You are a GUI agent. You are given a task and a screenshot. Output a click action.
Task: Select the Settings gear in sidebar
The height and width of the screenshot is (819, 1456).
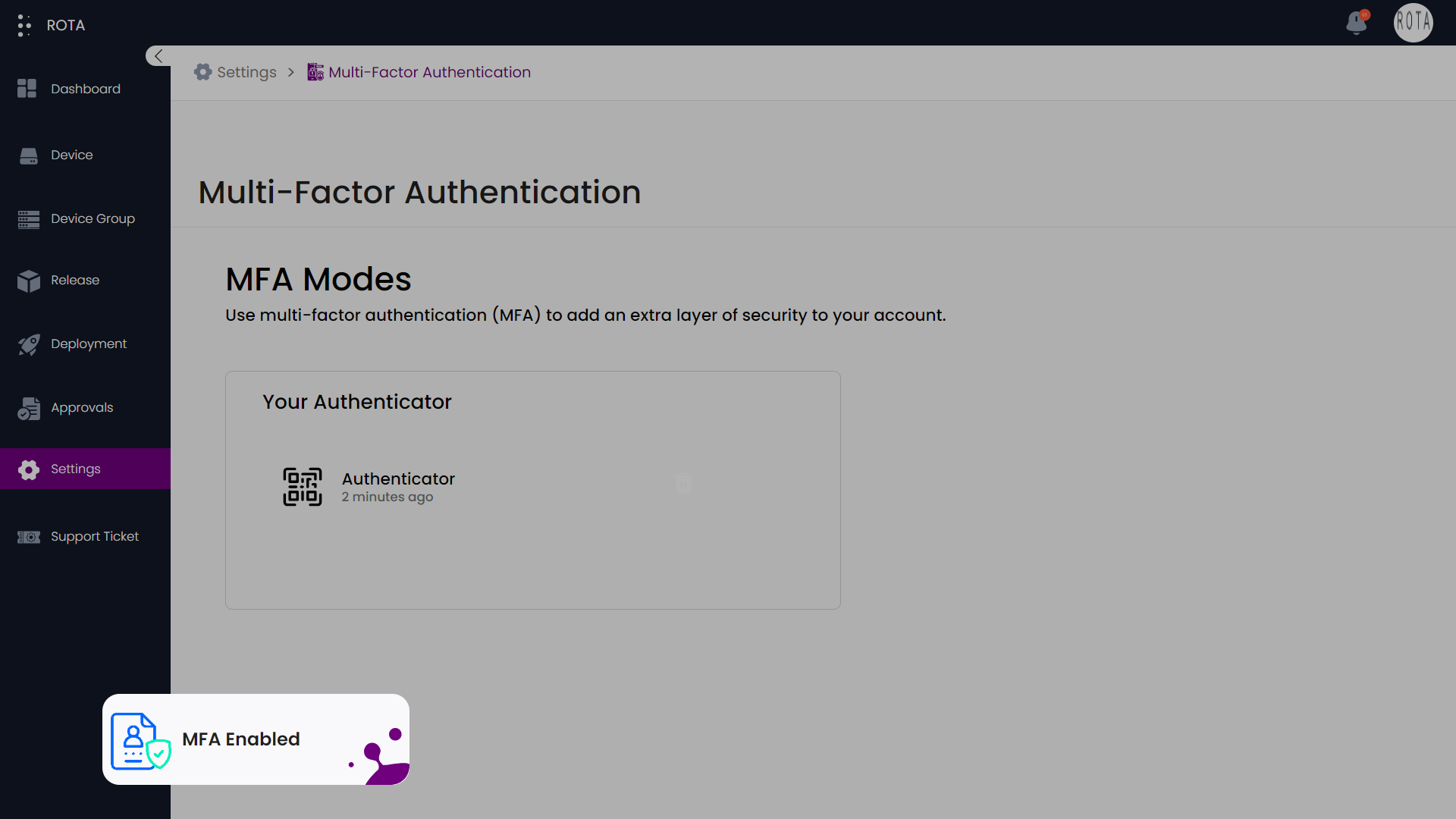click(29, 469)
